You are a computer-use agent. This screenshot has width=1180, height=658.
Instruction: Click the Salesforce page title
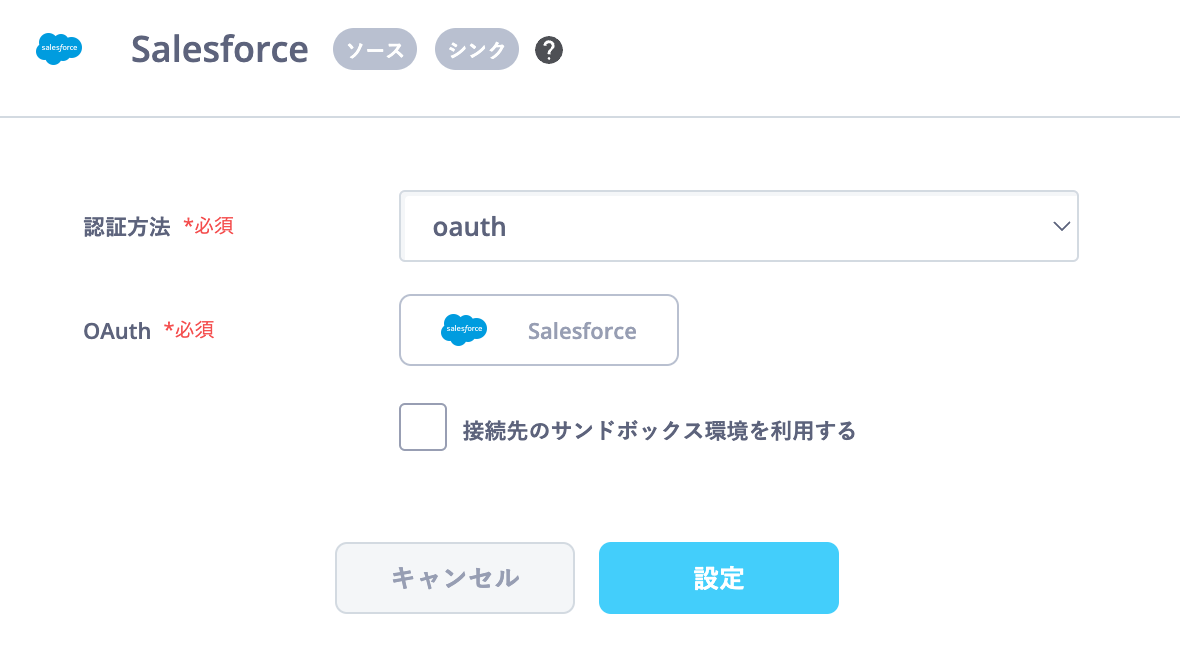220,49
